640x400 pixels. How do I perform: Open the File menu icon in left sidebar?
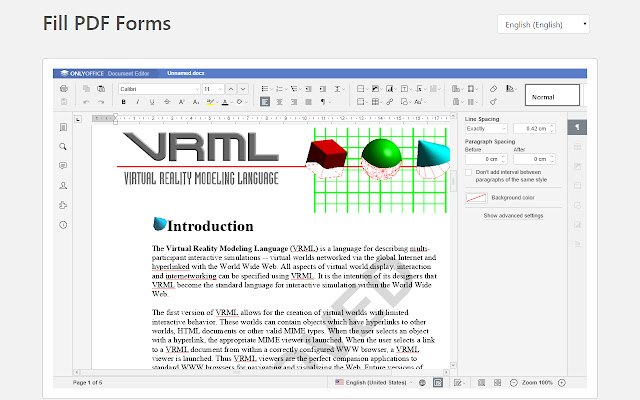(63, 127)
